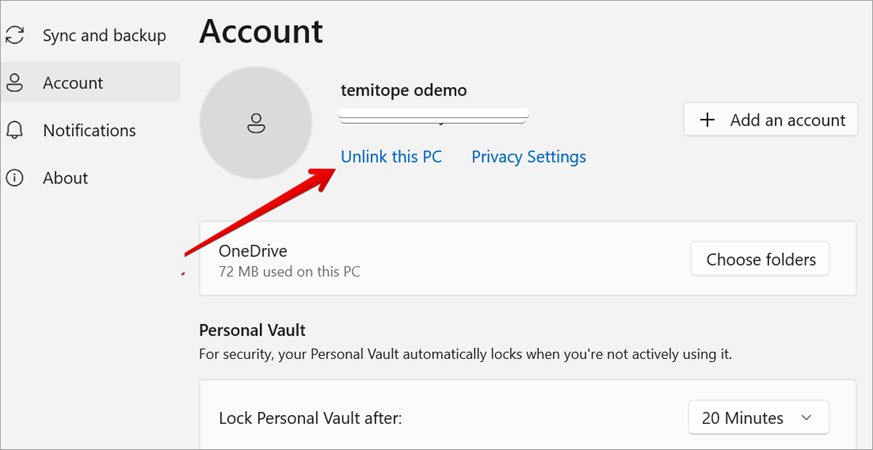873x450 pixels.
Task: Open the Sync and backup section
Action: (104, 36)
